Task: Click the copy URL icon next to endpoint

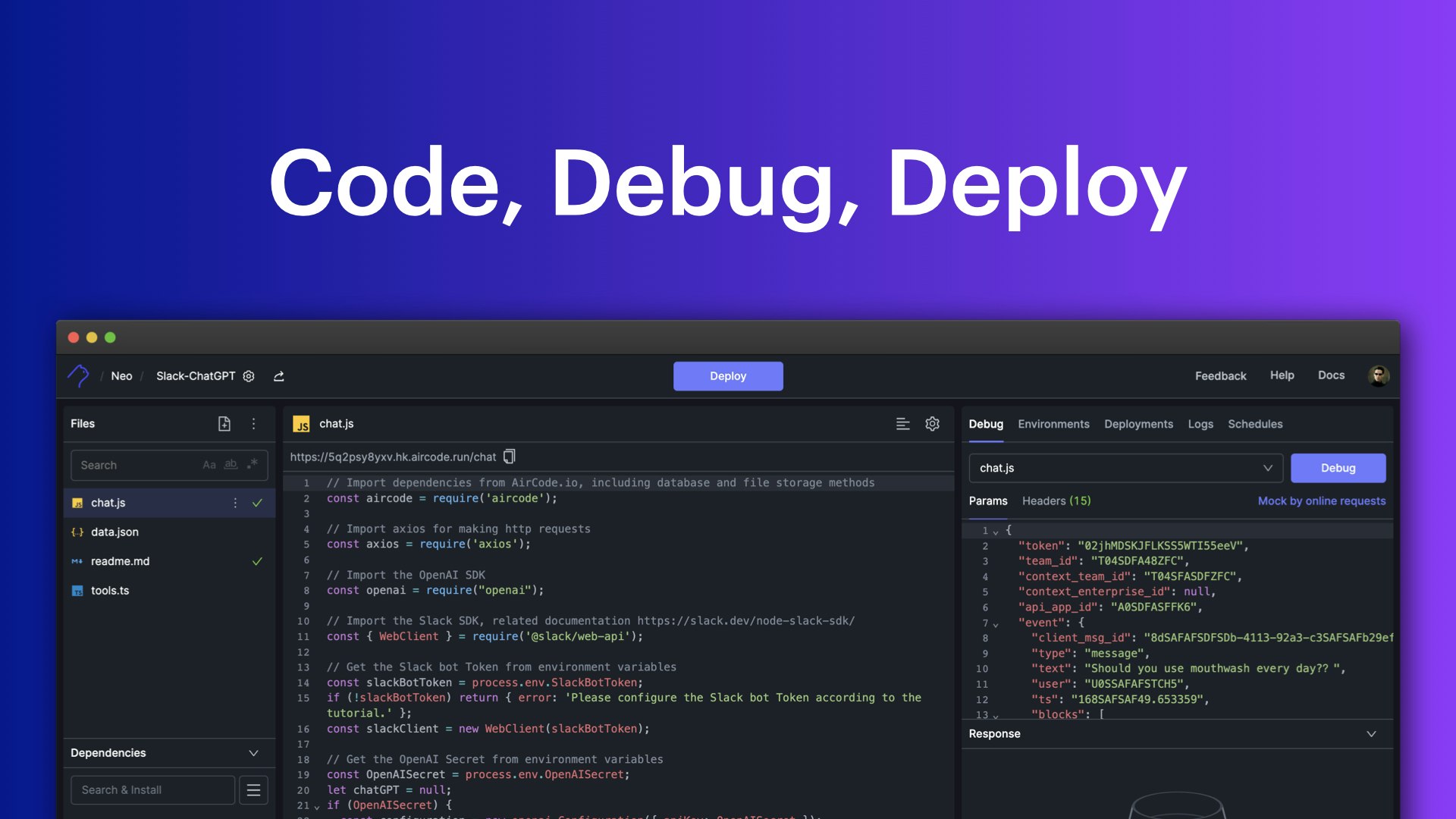Action: point(510,458)
